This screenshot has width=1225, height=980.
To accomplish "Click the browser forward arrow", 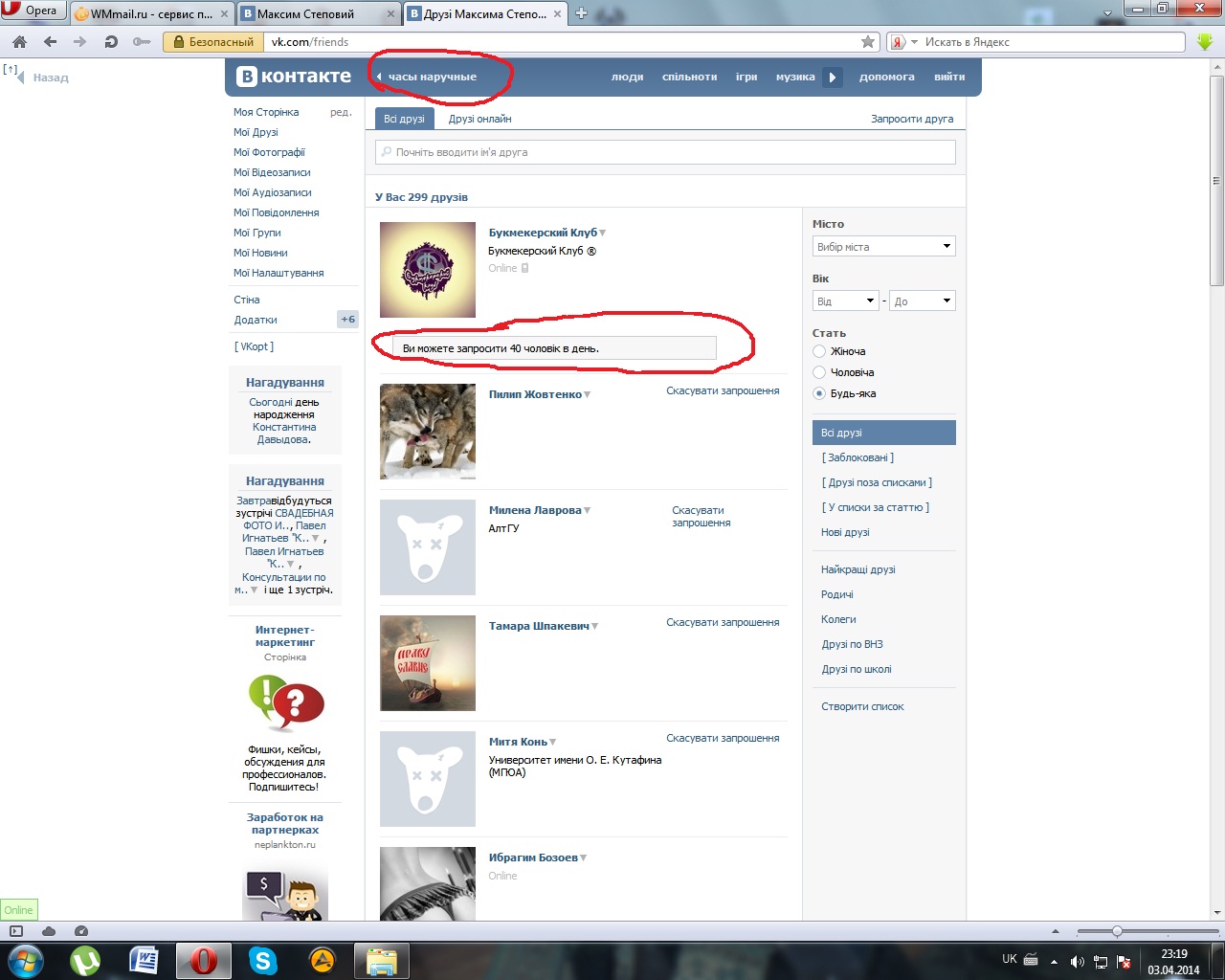I will point(80,42).
